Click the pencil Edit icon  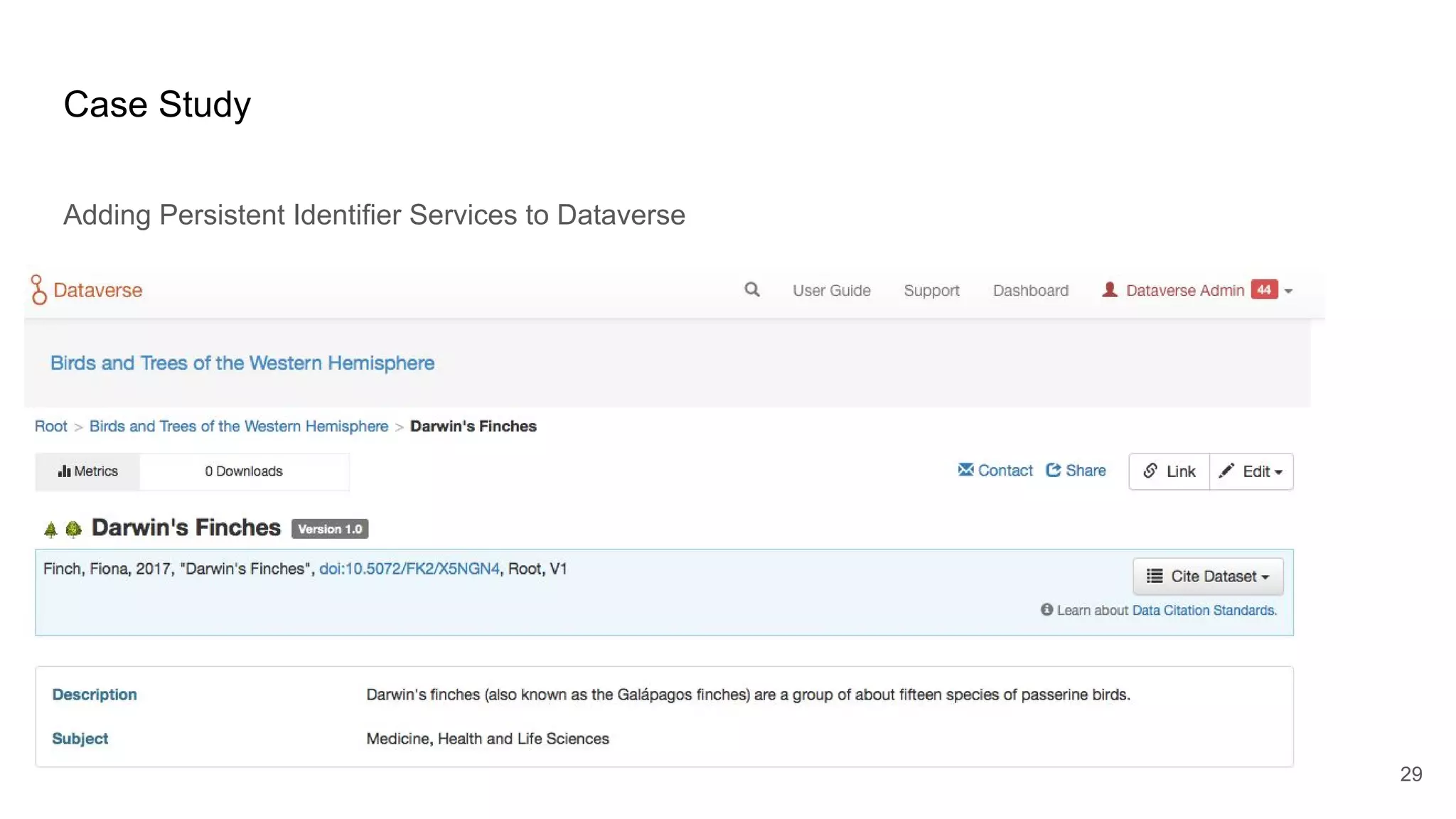pos(1226,471)
